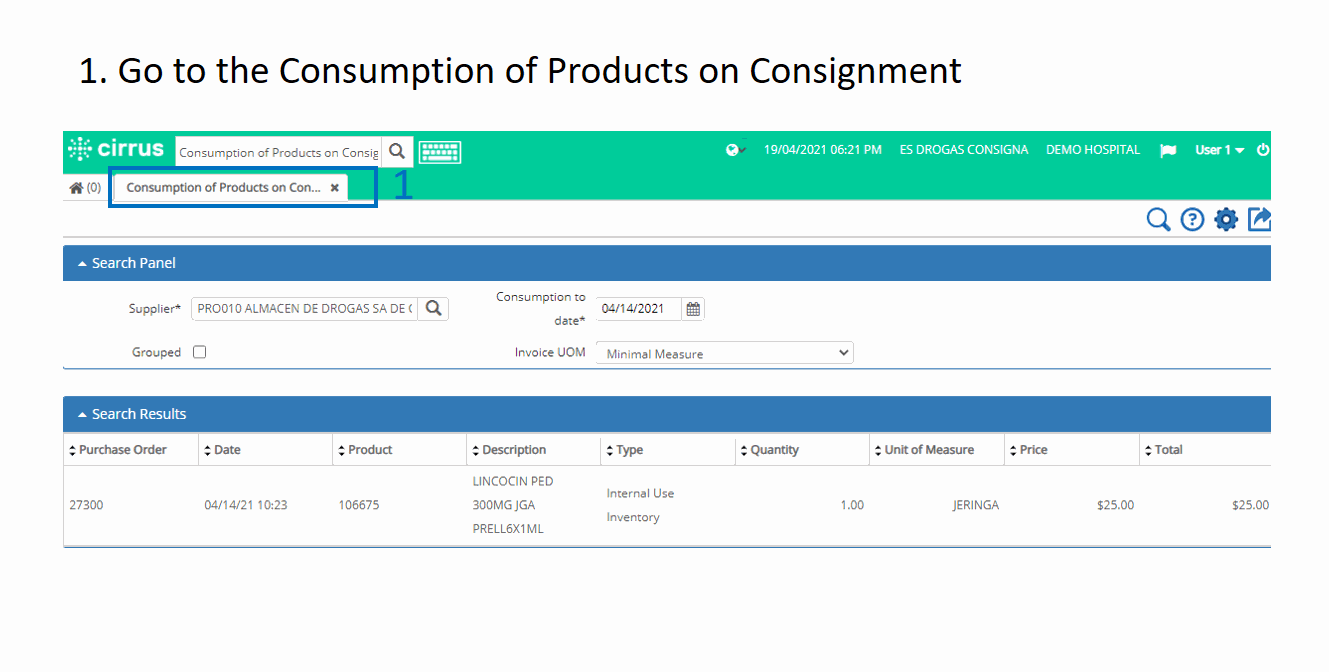Sort by Date column

point(222,450)
